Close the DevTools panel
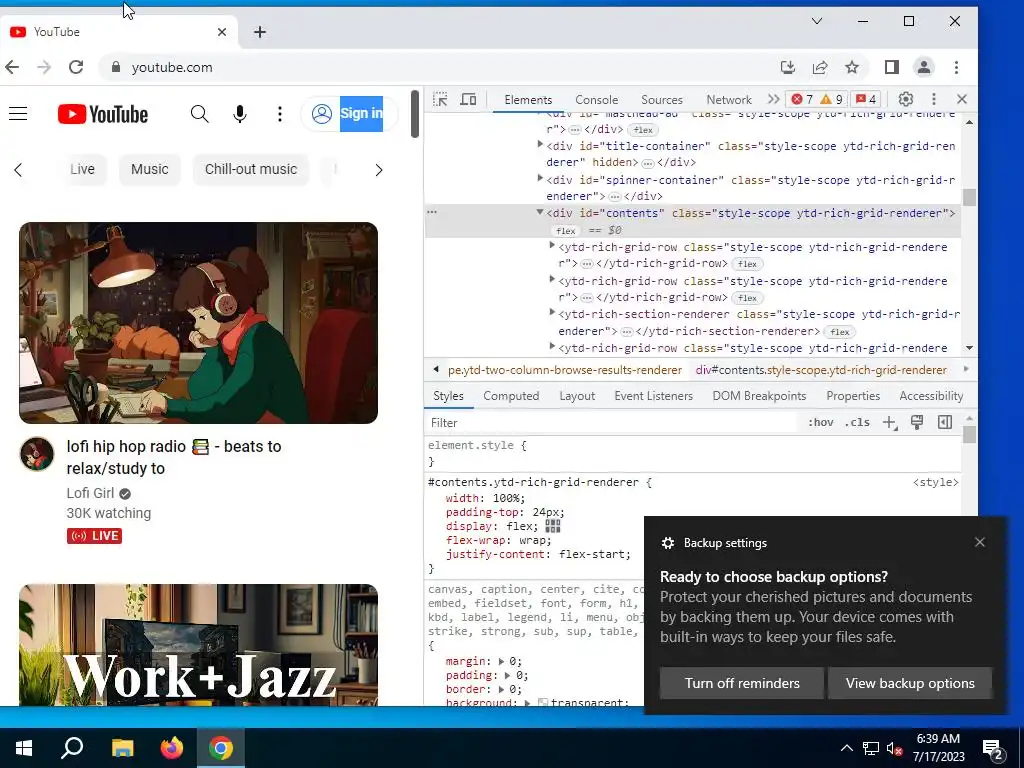Image resolution: width=1024 pixels, height=768 pixels. click(x=961, y=99)
